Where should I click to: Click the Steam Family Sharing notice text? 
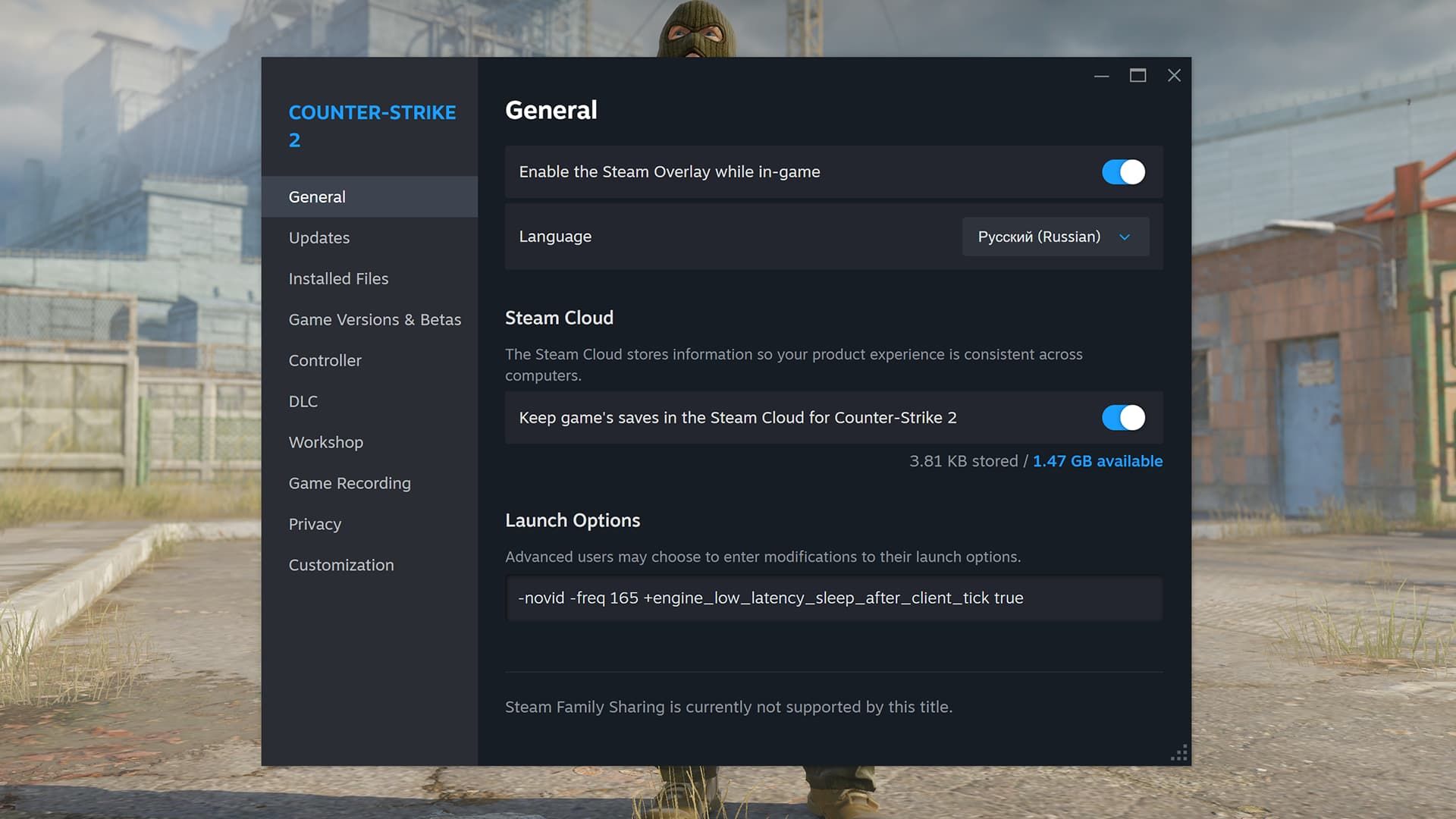[729, 707]
